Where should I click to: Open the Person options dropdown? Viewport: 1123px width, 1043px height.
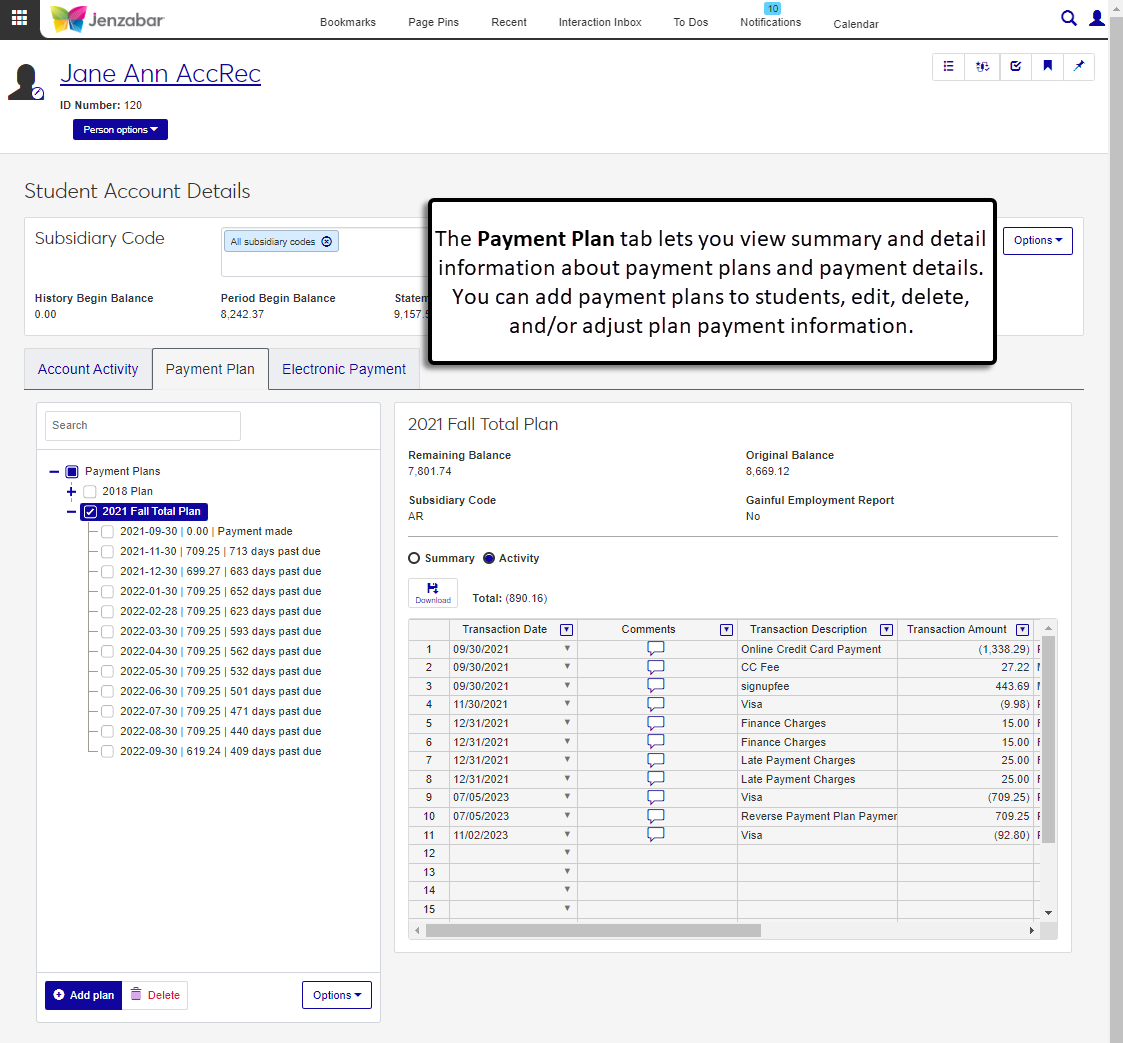point(120,130)
